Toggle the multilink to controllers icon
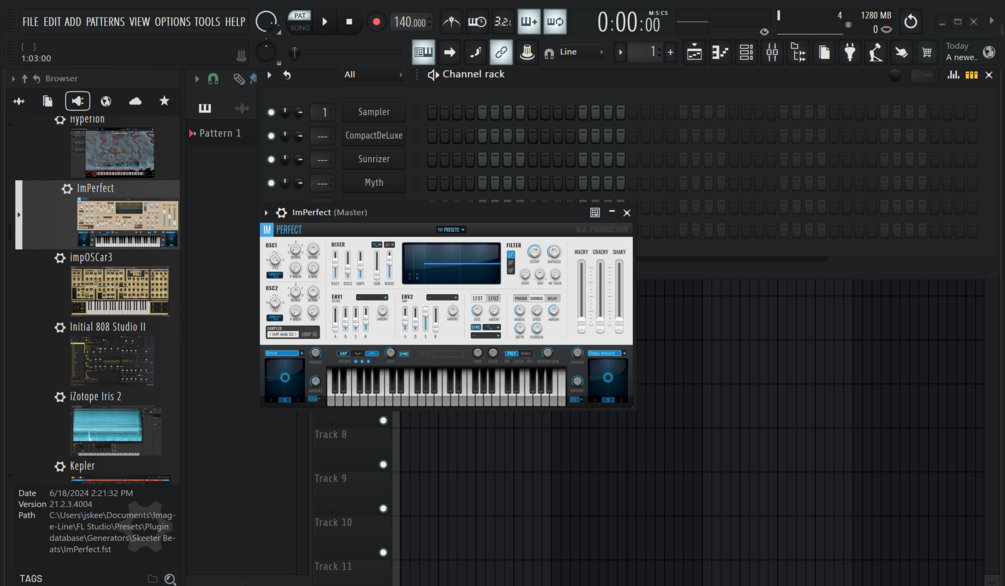 coord(501,52)
